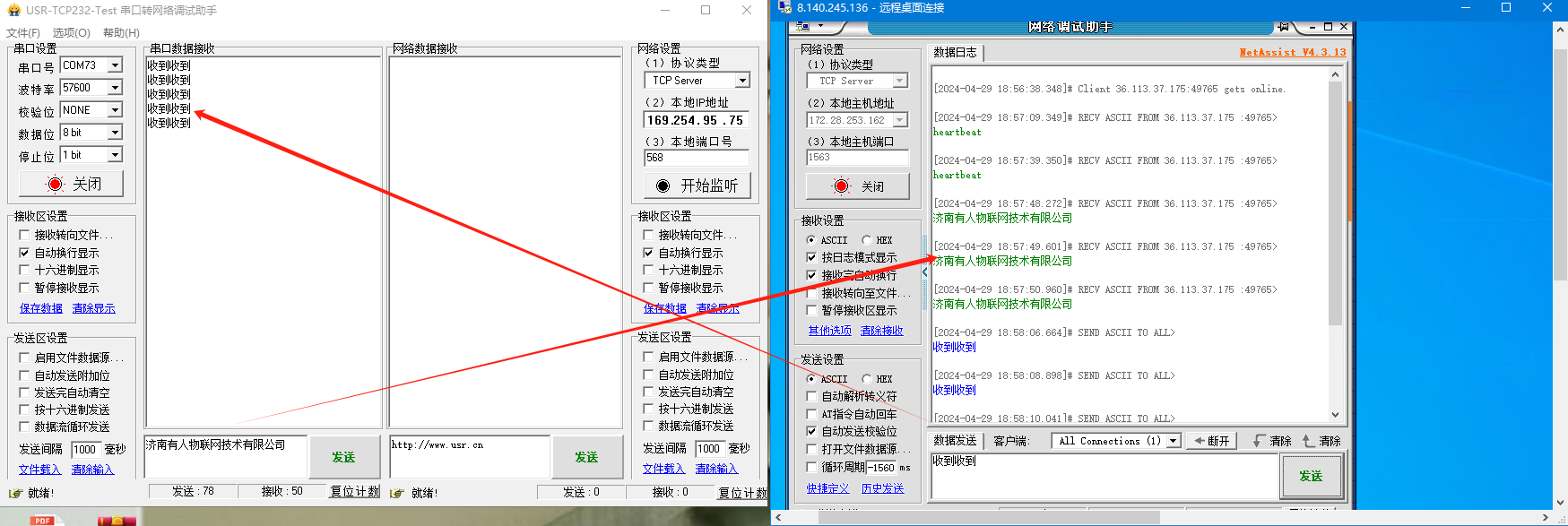The height and width of the screenshot is (526, 1568).
Task: Click 清除 with the up-turning arrow icon
Action: pos(1321,441)
